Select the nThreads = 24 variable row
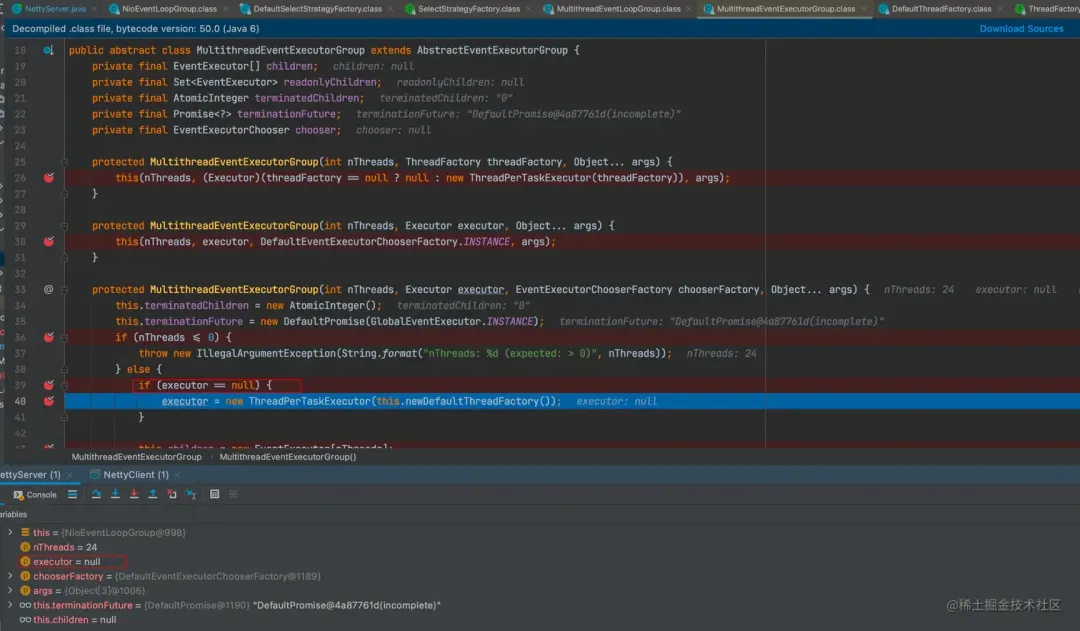1080x631 pixels. pyautogui.click(x=540, y=547)
